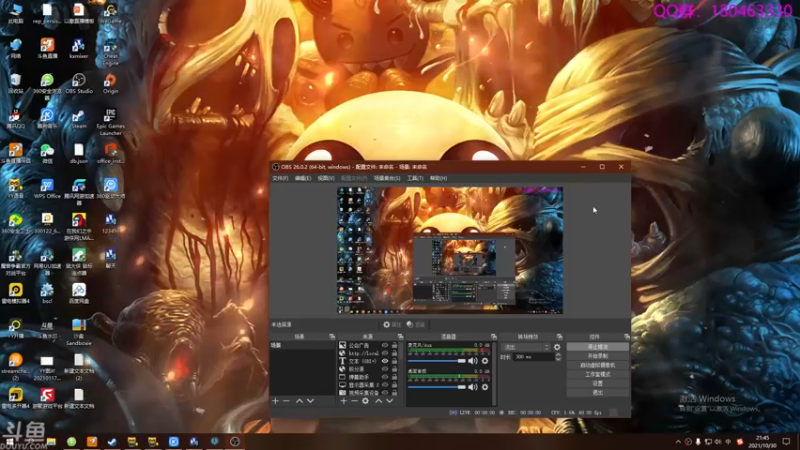Toggle visibility of the 显示器采集 2 source
This screenshot has width=800, height=450.
(385, 385)
